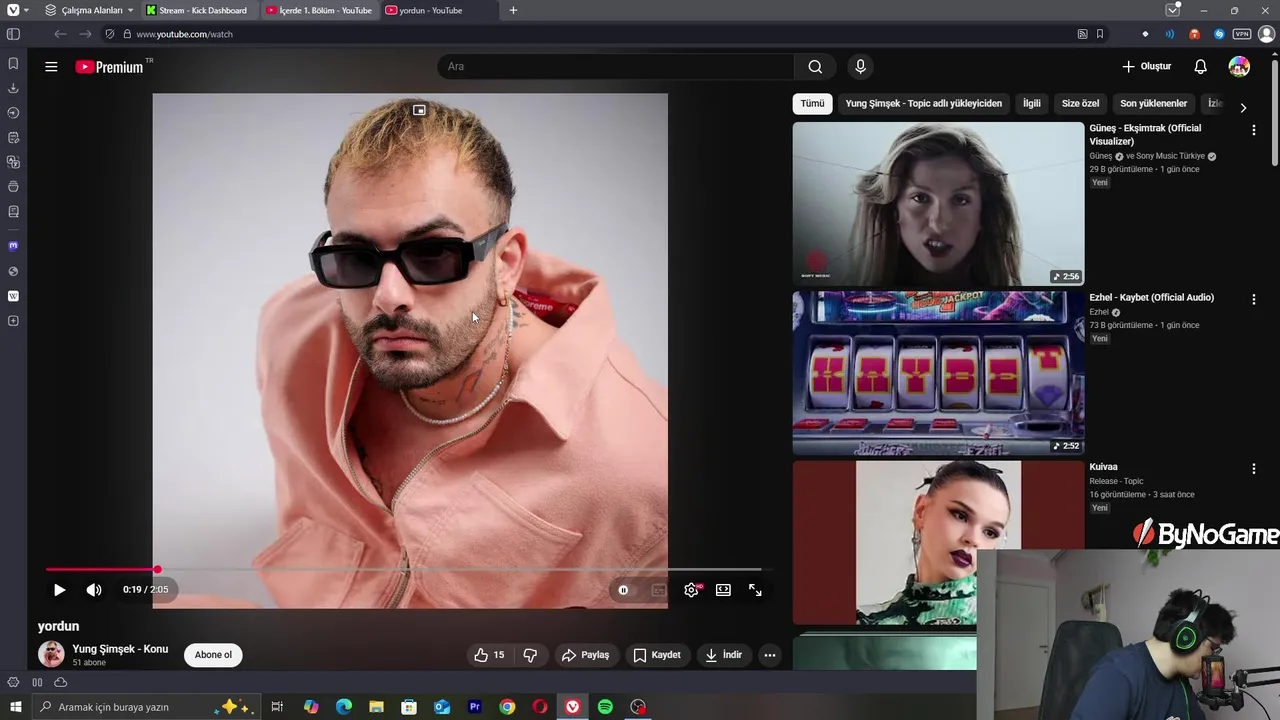The height and width of the screenshot is (720, 1280).
Task: Open options menu for Kuivaa video
Action: click(1253, 468)
